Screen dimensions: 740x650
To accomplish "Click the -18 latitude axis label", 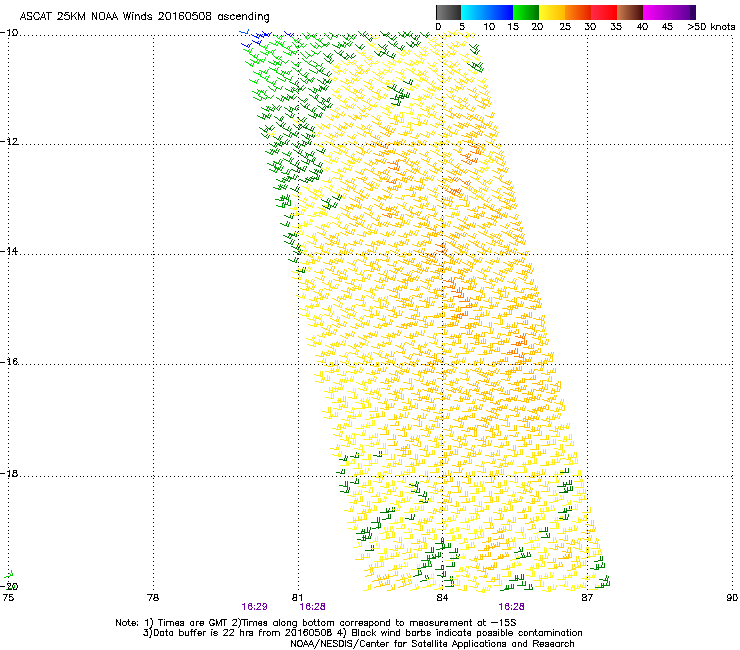I will point(9,473).
